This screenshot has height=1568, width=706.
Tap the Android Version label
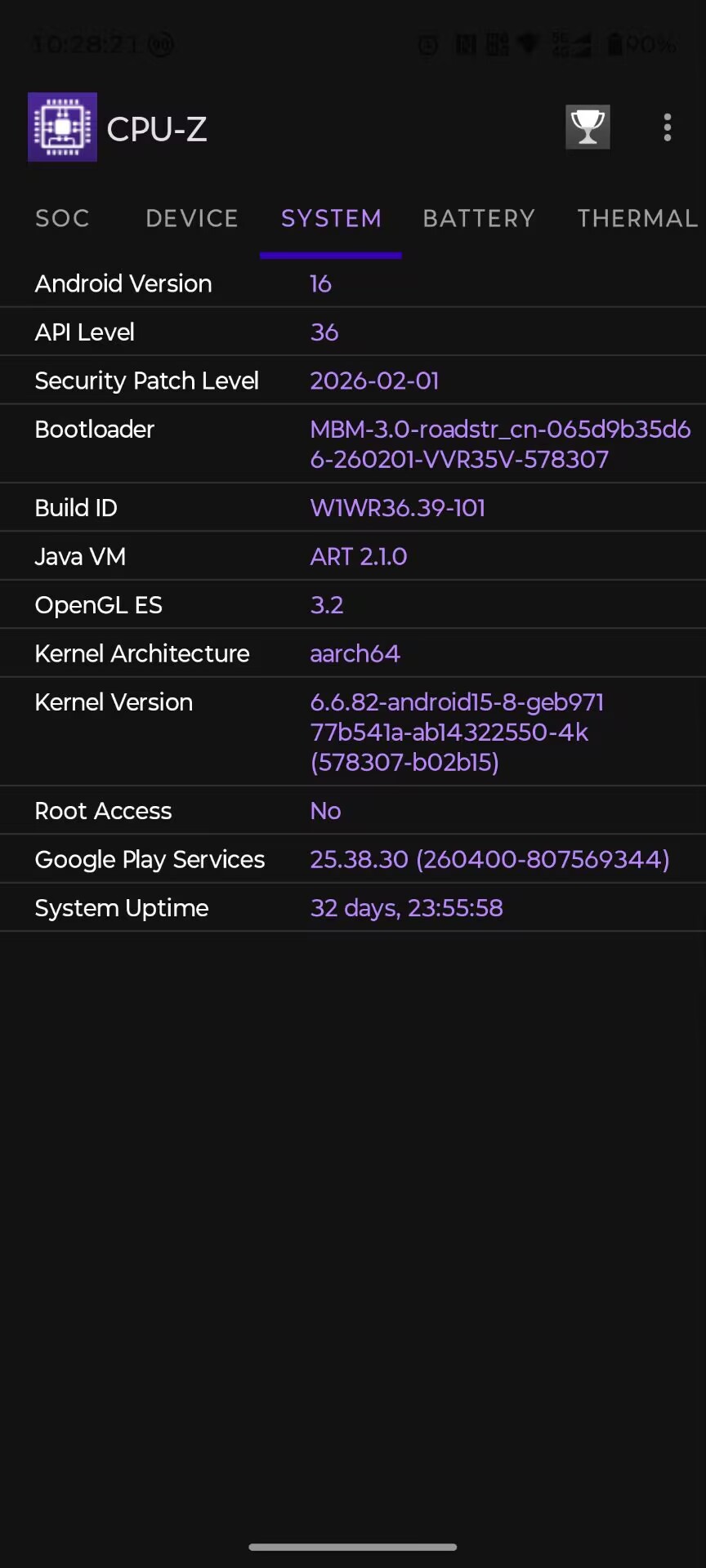(123, 283)
